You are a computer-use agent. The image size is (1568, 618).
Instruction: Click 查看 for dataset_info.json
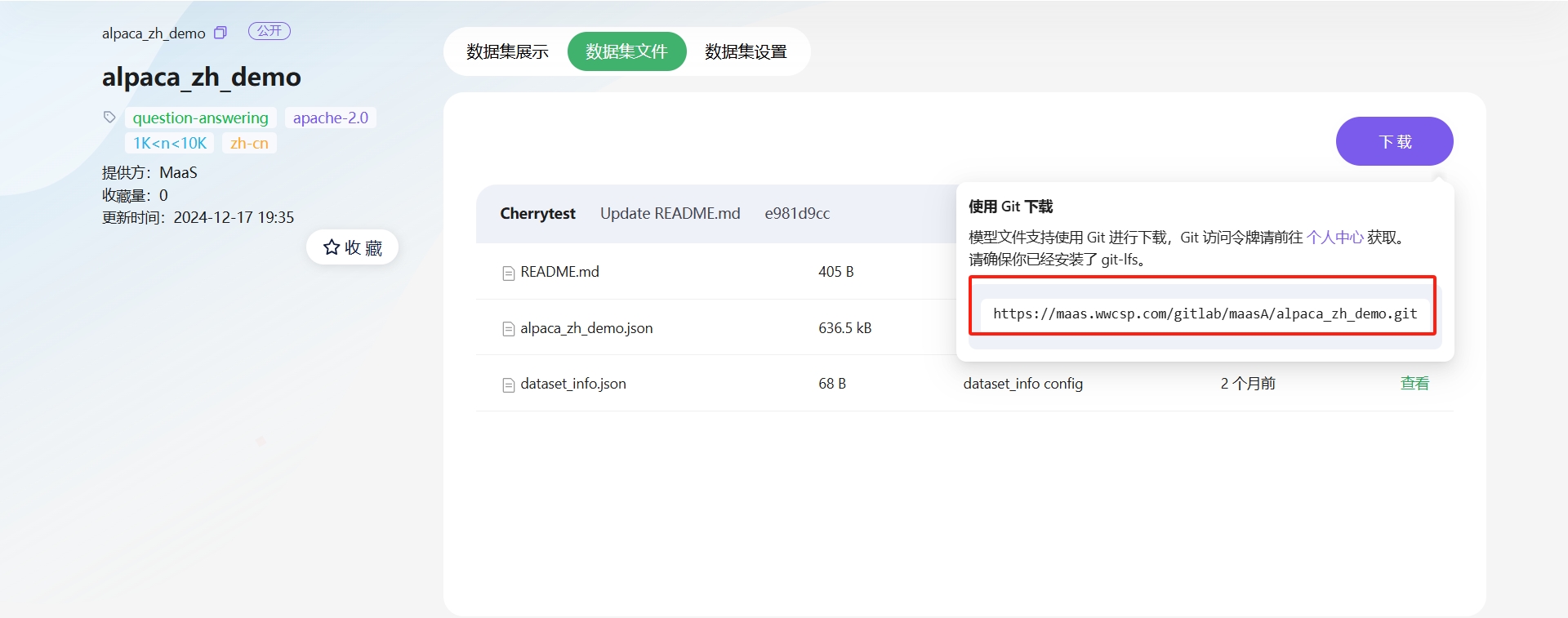[1414, 383]
